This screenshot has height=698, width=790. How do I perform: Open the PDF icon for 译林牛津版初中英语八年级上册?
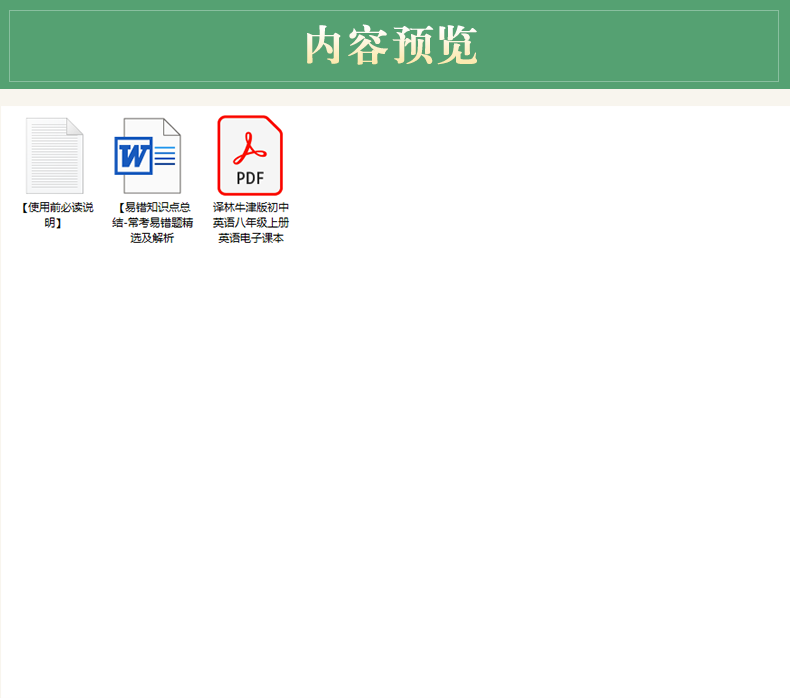click(250, 156)
